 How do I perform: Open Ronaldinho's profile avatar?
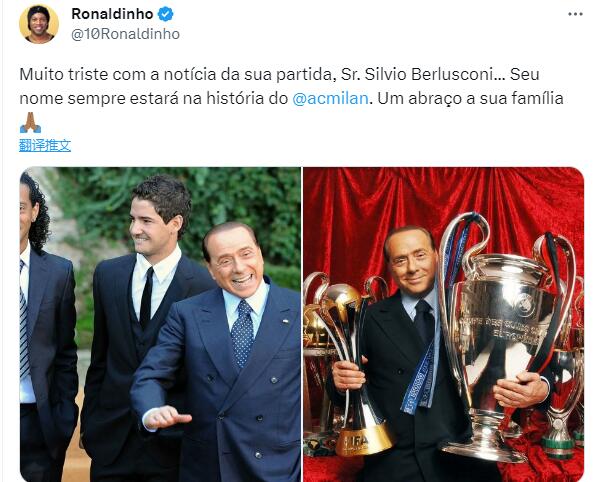[39, 24]
